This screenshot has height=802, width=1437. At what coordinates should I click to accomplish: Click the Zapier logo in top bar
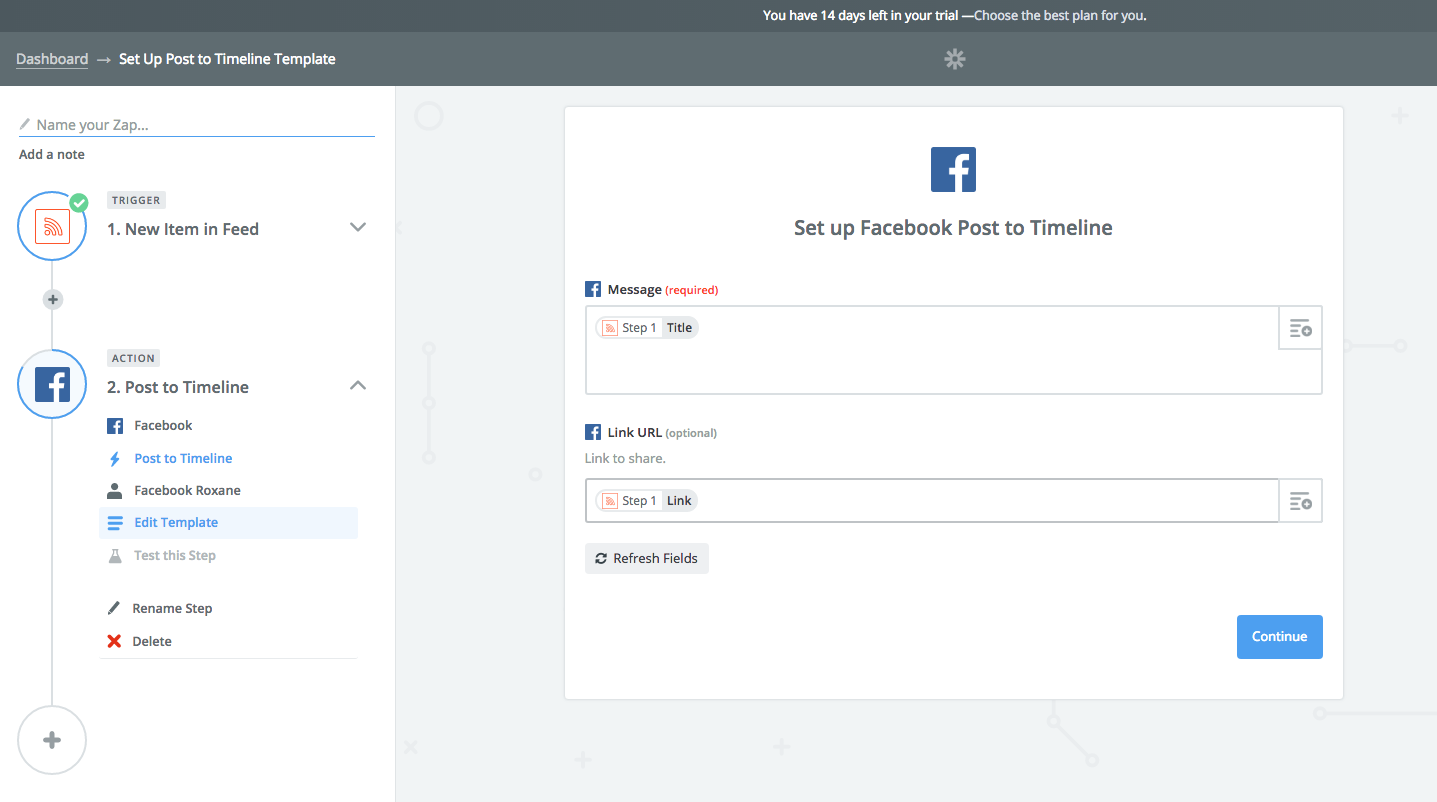click(x=955, y=60)
